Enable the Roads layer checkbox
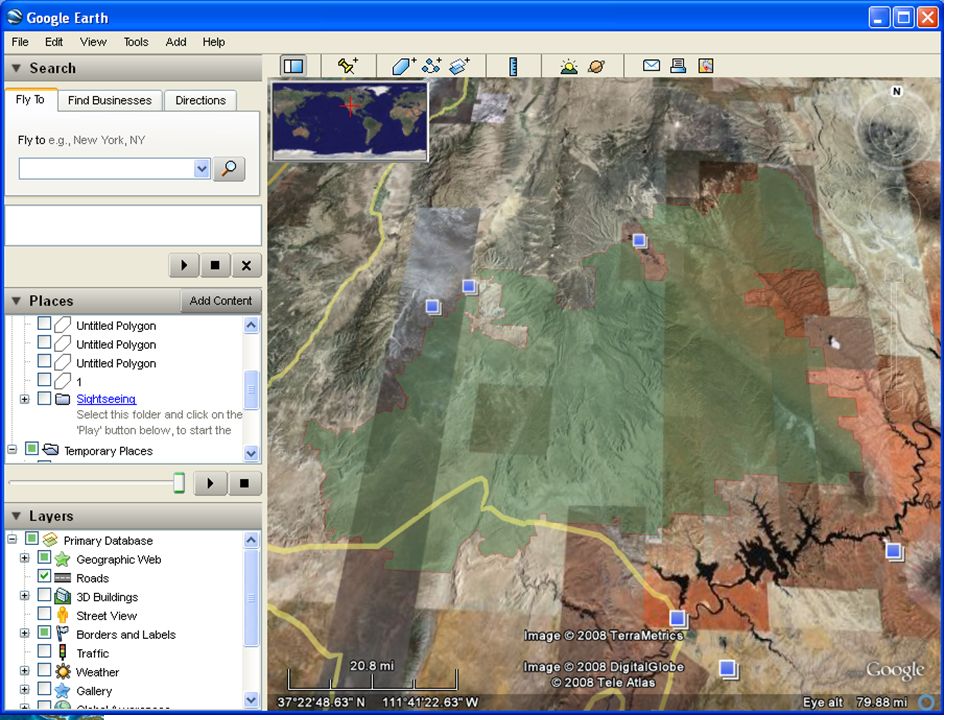The height and width of the screenshot is (720, 960). click(44, 576)
